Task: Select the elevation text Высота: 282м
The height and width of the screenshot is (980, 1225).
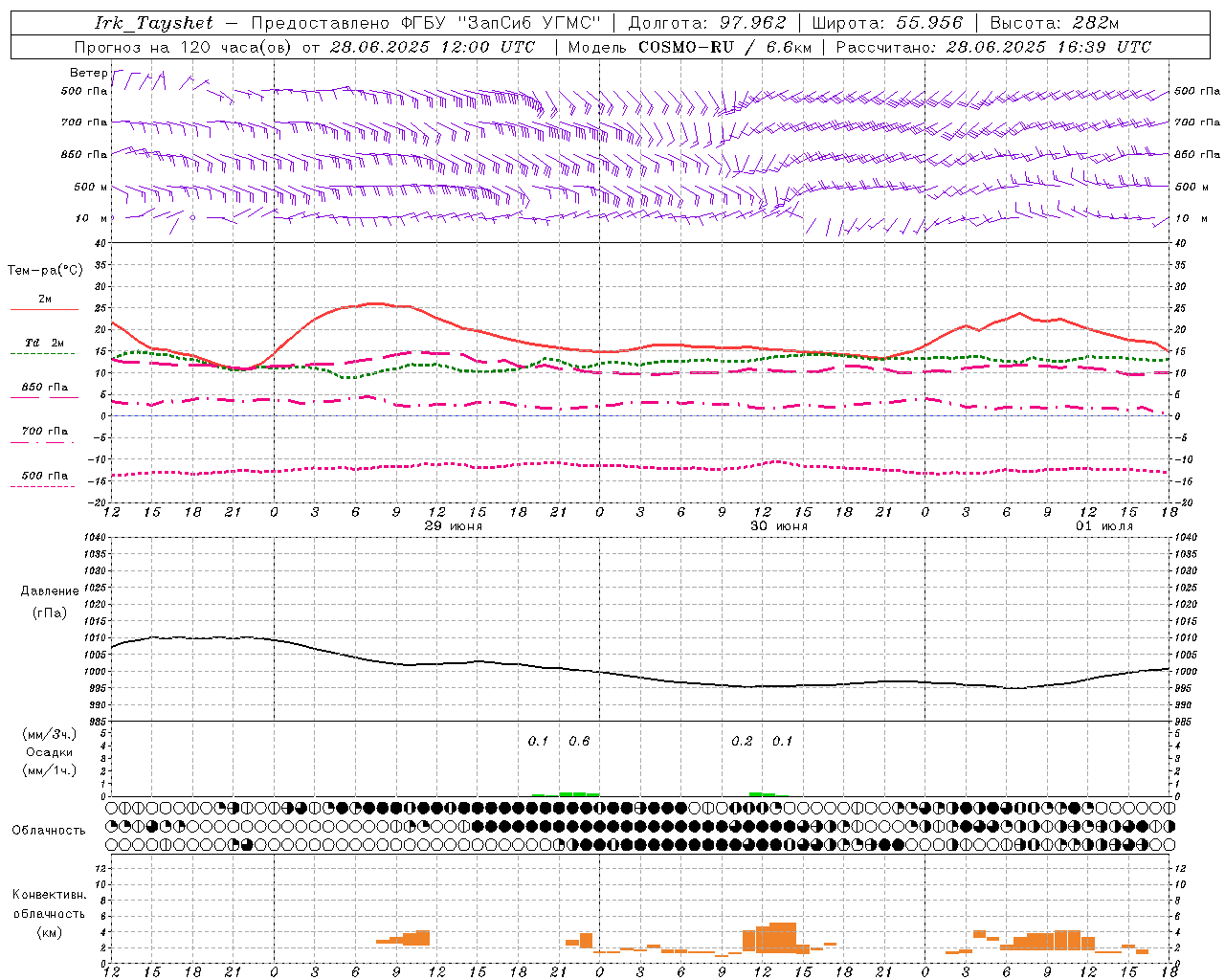Action: tap(1055, 23)
